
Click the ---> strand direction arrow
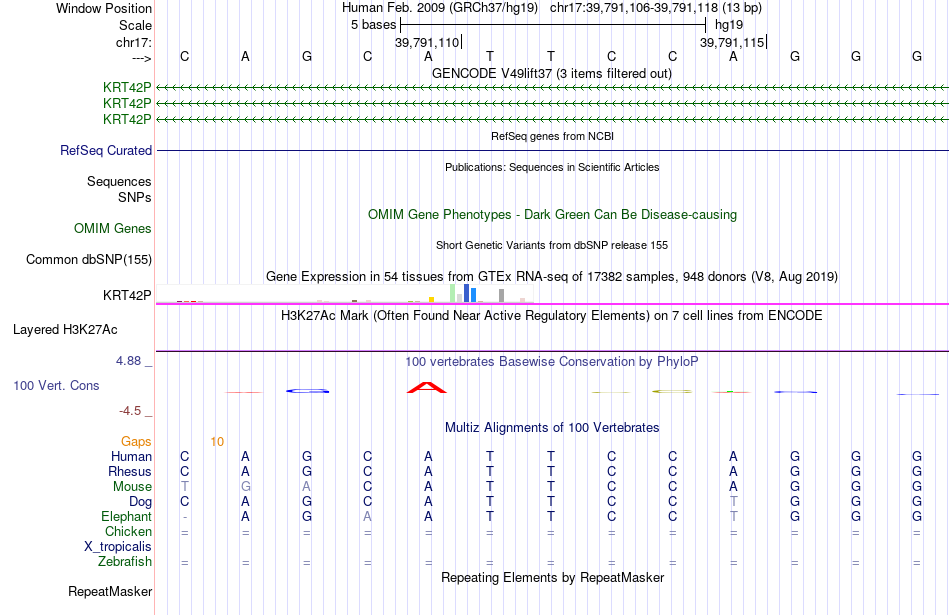(142, 58)
